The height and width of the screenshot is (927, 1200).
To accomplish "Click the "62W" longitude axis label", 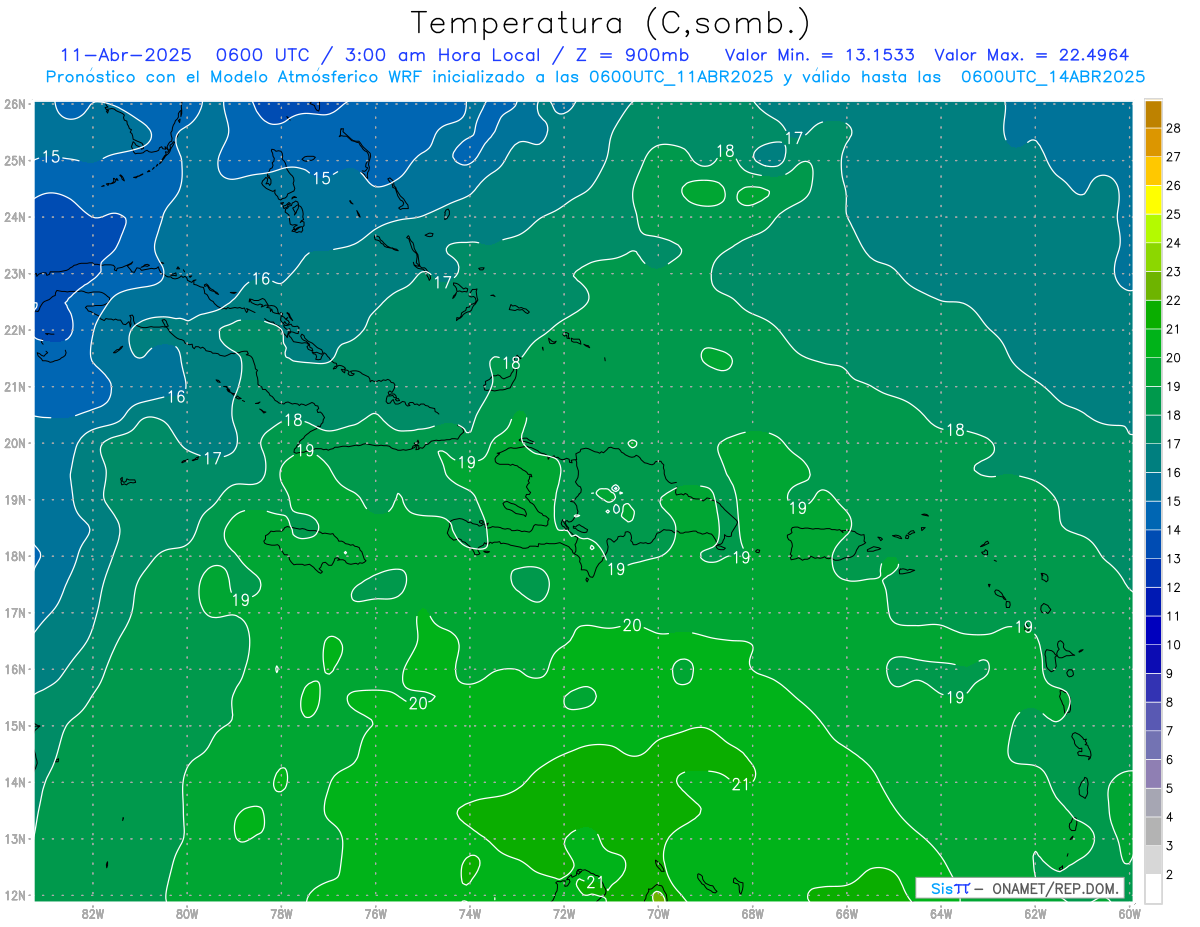I will click(x=1035, y=913).
